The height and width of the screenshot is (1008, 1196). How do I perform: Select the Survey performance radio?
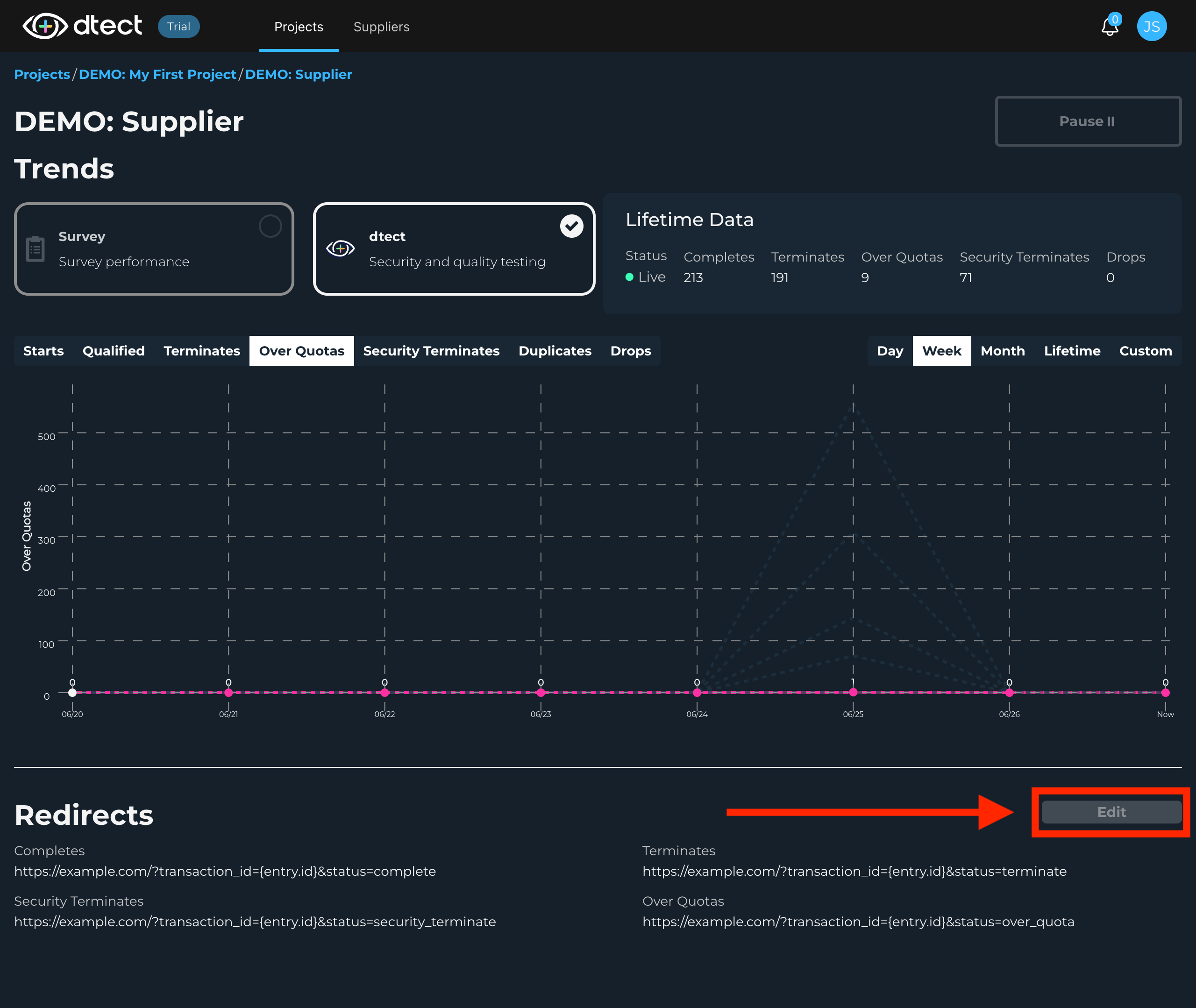pos(271,226)
